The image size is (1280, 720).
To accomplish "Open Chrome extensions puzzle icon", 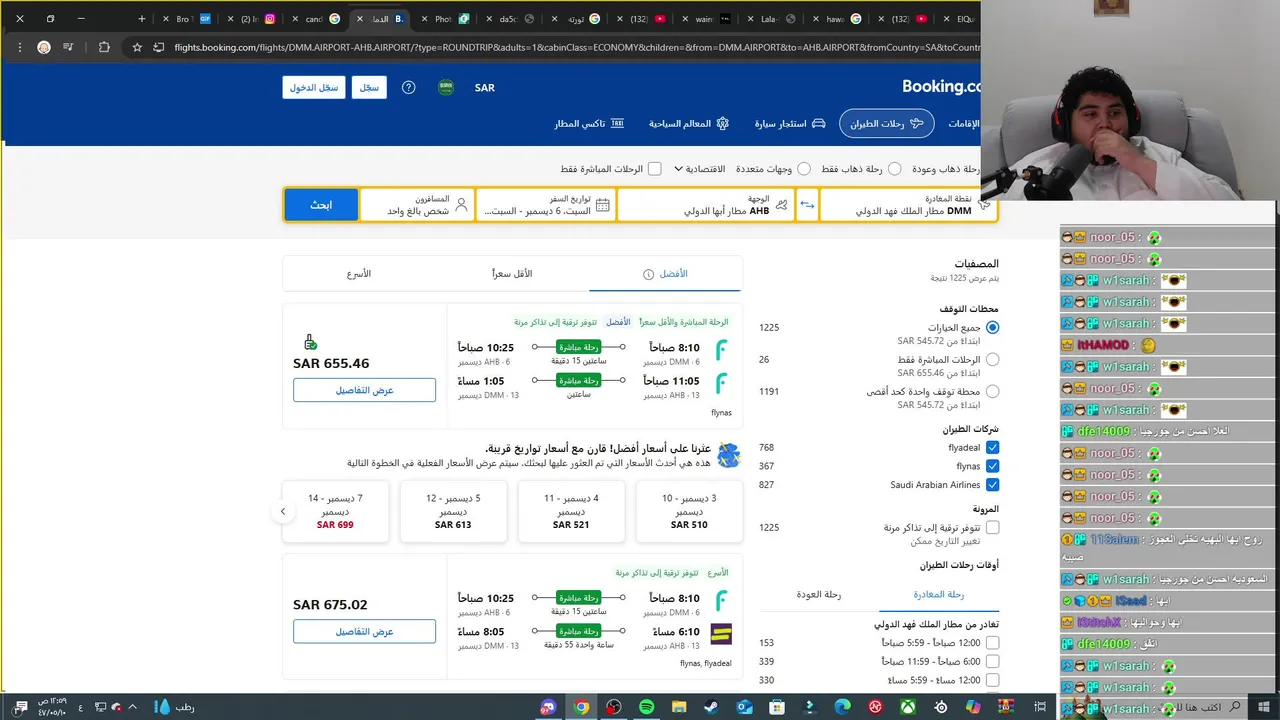I will click(x=104, y=47).
